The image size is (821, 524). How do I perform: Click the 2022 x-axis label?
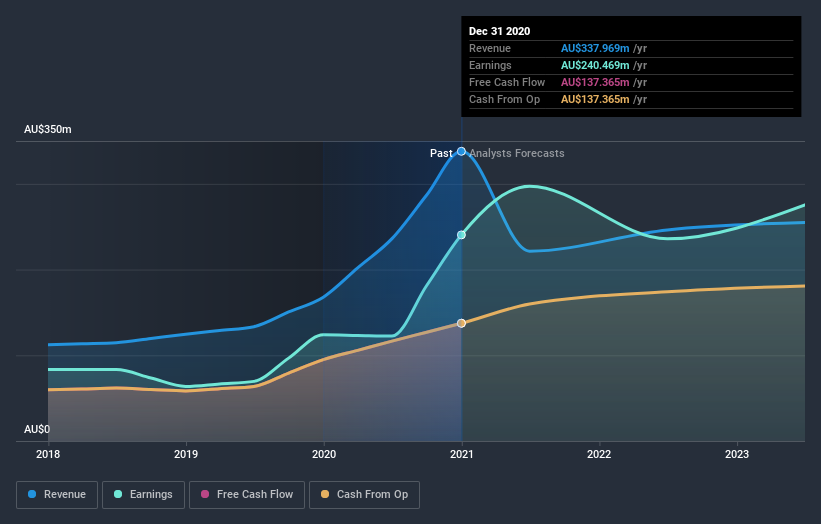[x=599, y=454]
